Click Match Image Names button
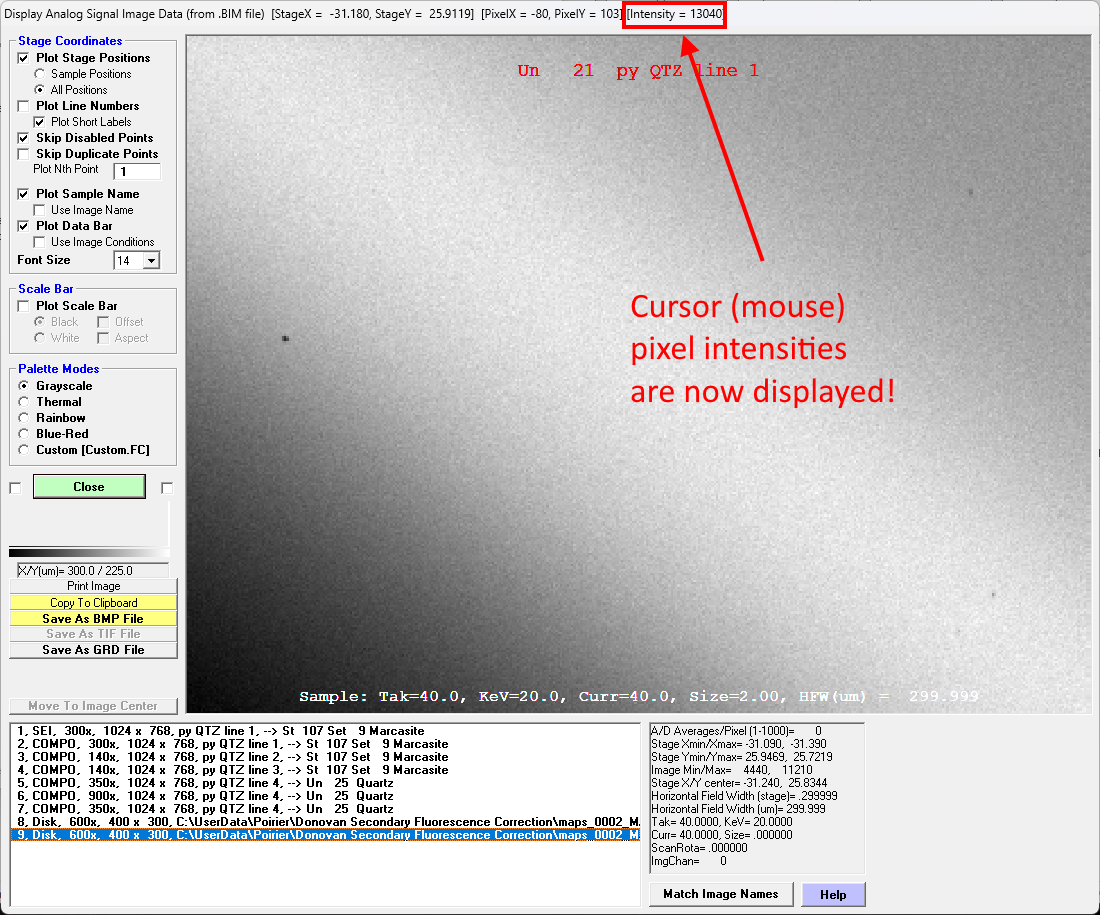This screenshot has width=1100, height=915. click(x=720, y=894)
